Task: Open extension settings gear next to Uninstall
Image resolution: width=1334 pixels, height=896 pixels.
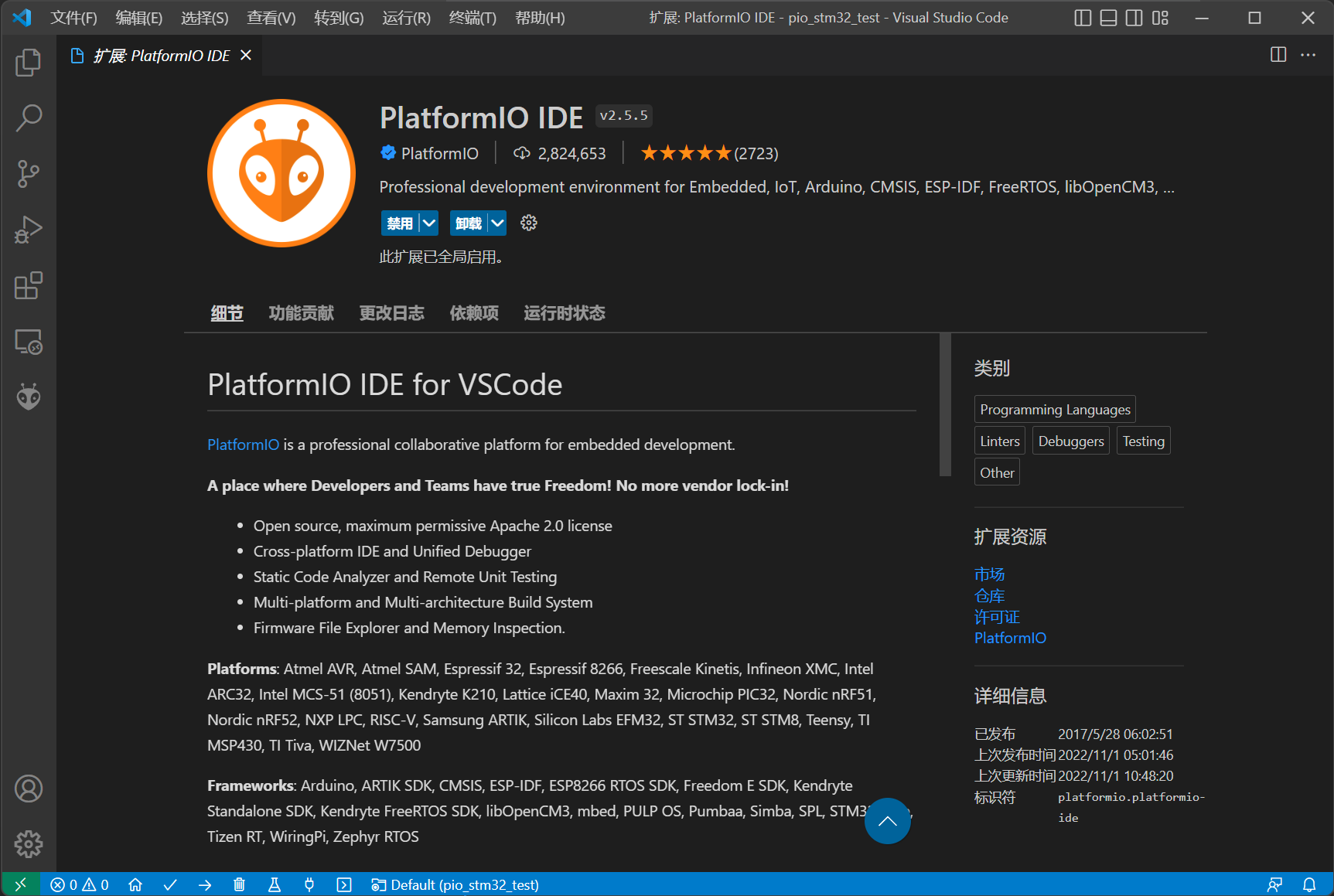Action: point(529,223)
